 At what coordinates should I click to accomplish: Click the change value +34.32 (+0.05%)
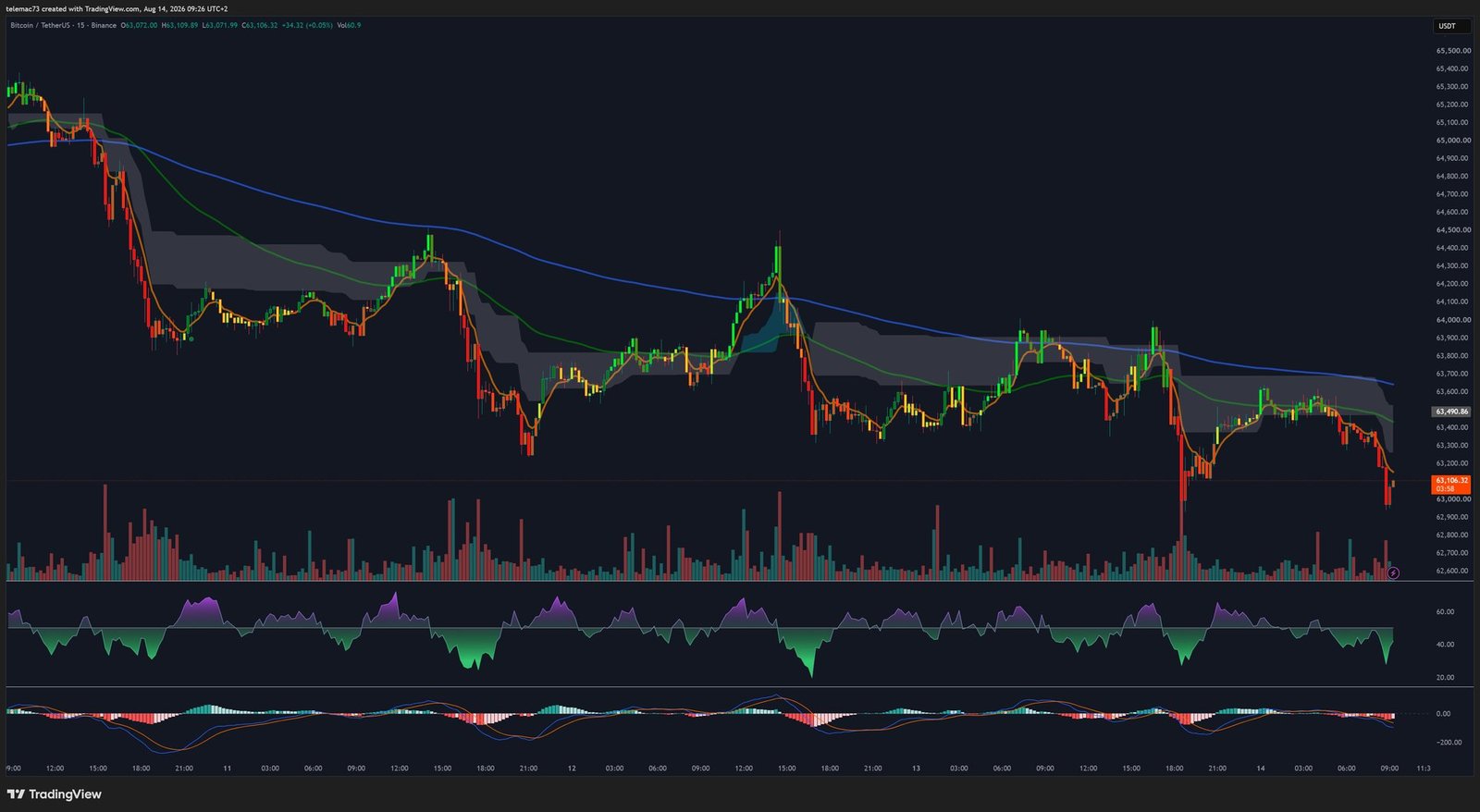pyautogui.click(x=307, y=25)
